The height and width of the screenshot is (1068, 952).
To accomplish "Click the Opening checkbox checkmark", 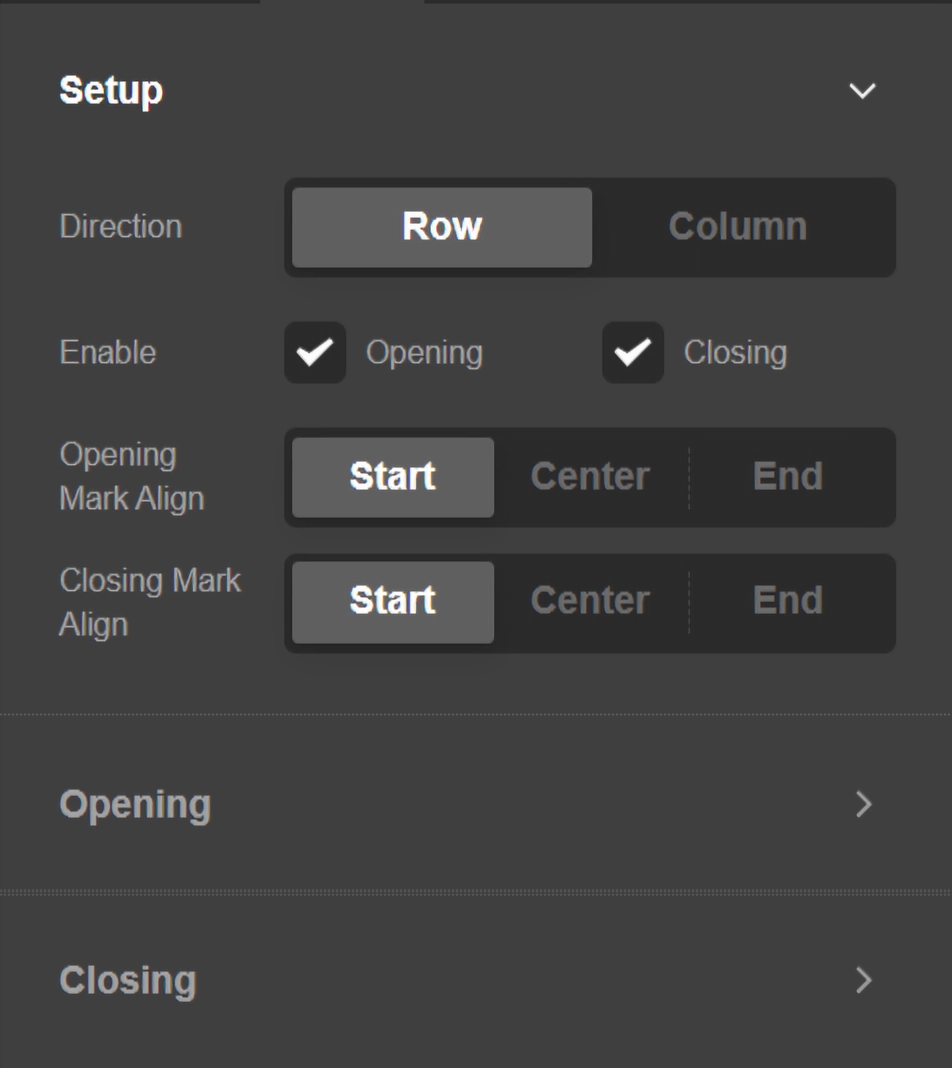I will click(315, 352).
